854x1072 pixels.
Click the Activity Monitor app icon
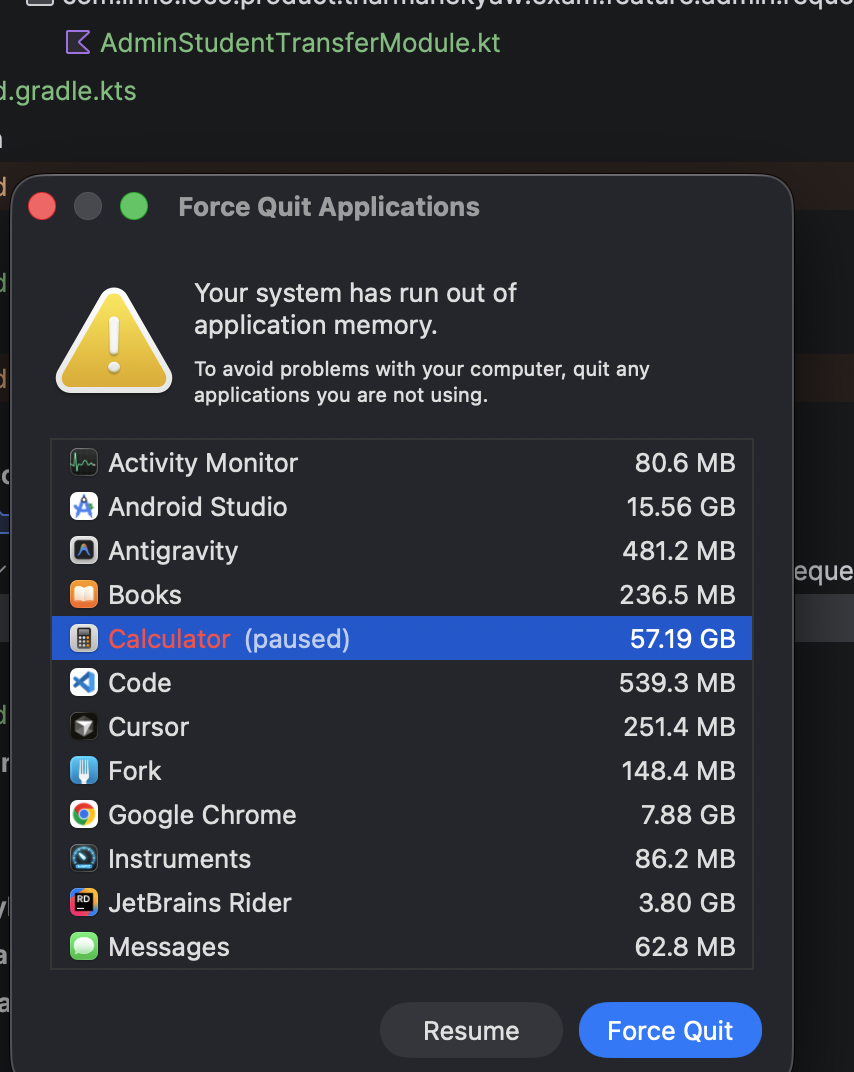[x=84, y=463]
